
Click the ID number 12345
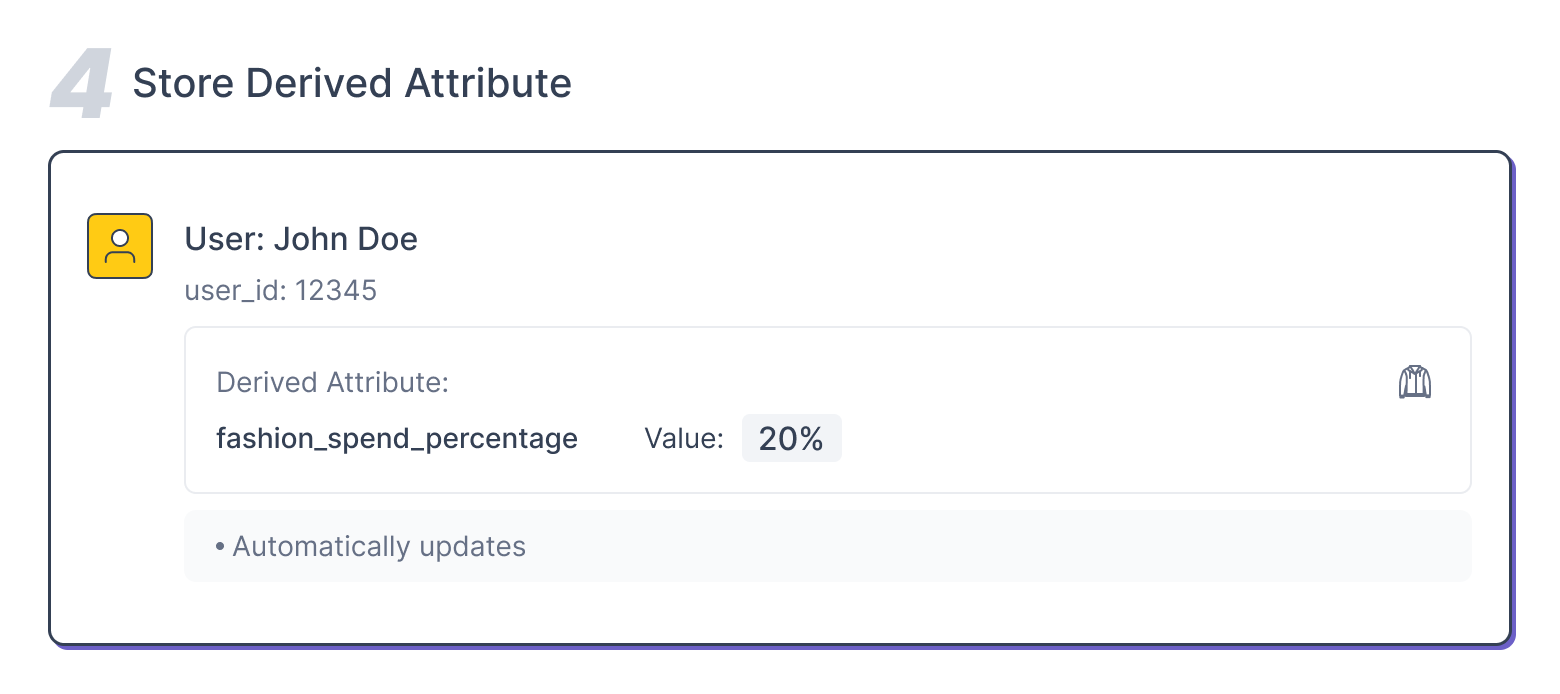tap(336, 291)
